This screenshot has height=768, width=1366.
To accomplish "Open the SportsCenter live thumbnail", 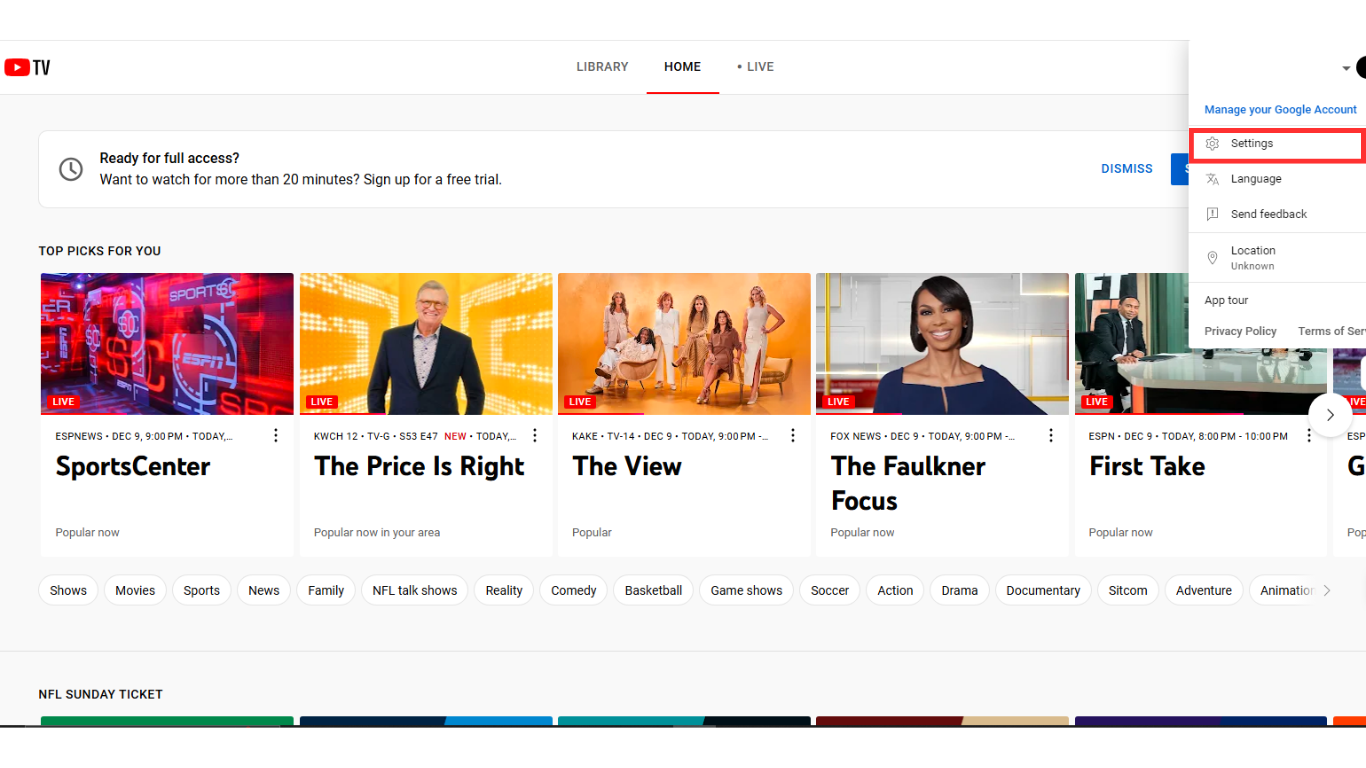I will coord(167,344).
